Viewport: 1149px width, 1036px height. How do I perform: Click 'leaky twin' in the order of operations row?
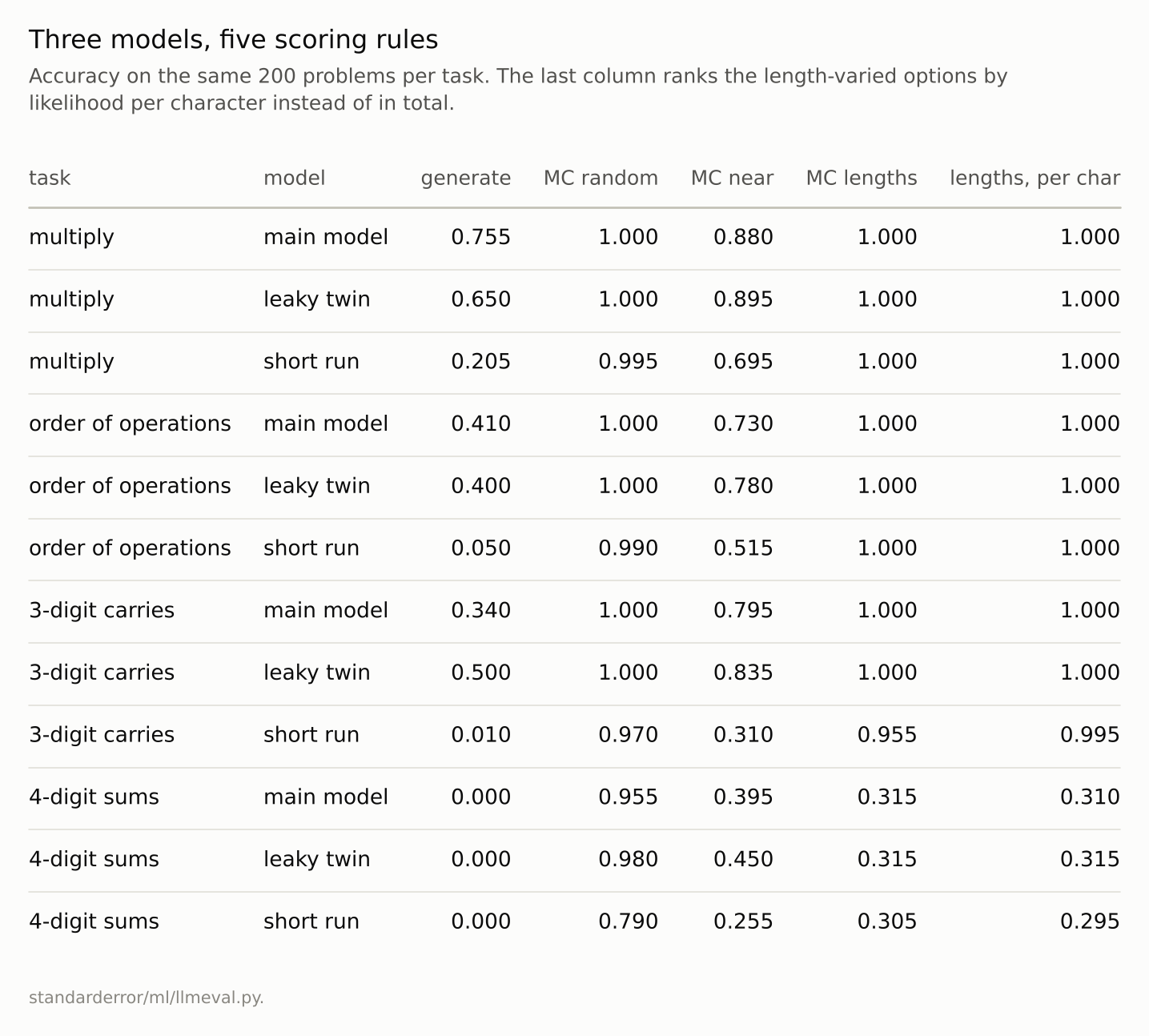316,486
